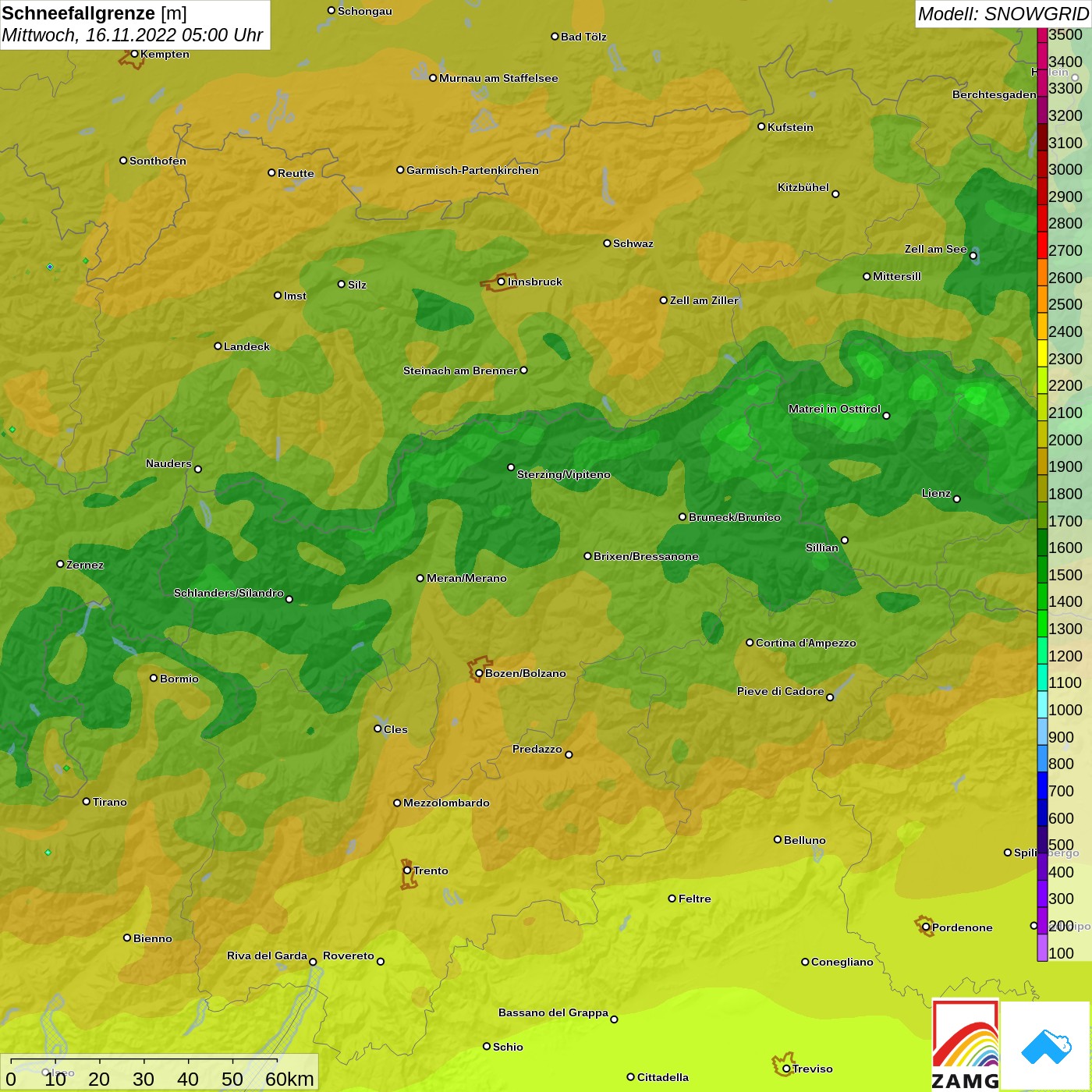Click the Predazzo location dot
The image size is (1092, 1092).
569,754
